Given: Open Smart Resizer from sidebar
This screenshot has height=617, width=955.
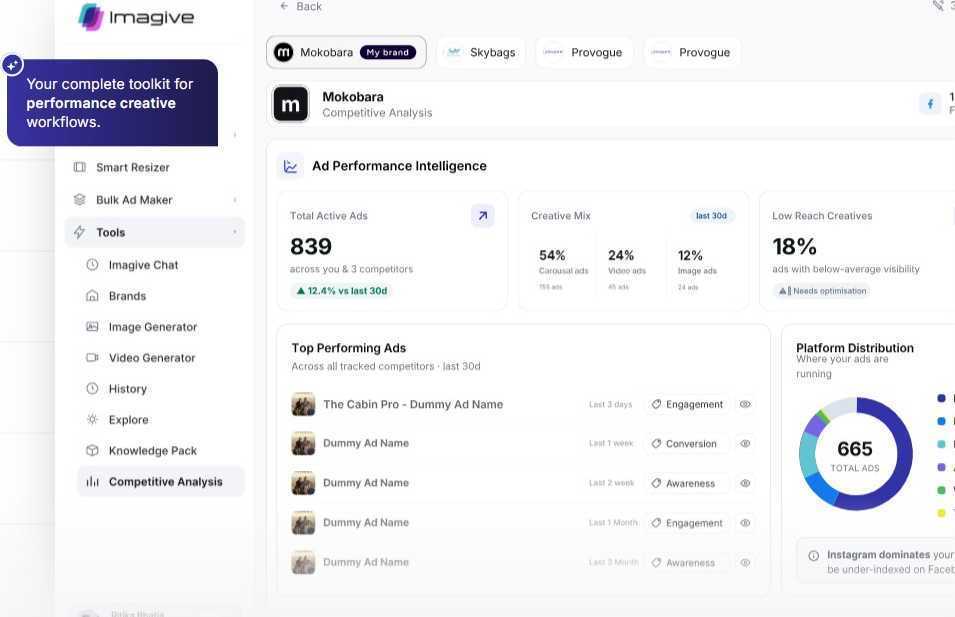Looking at the screenshot, I should pyautogui.click(x=155, y=167).
